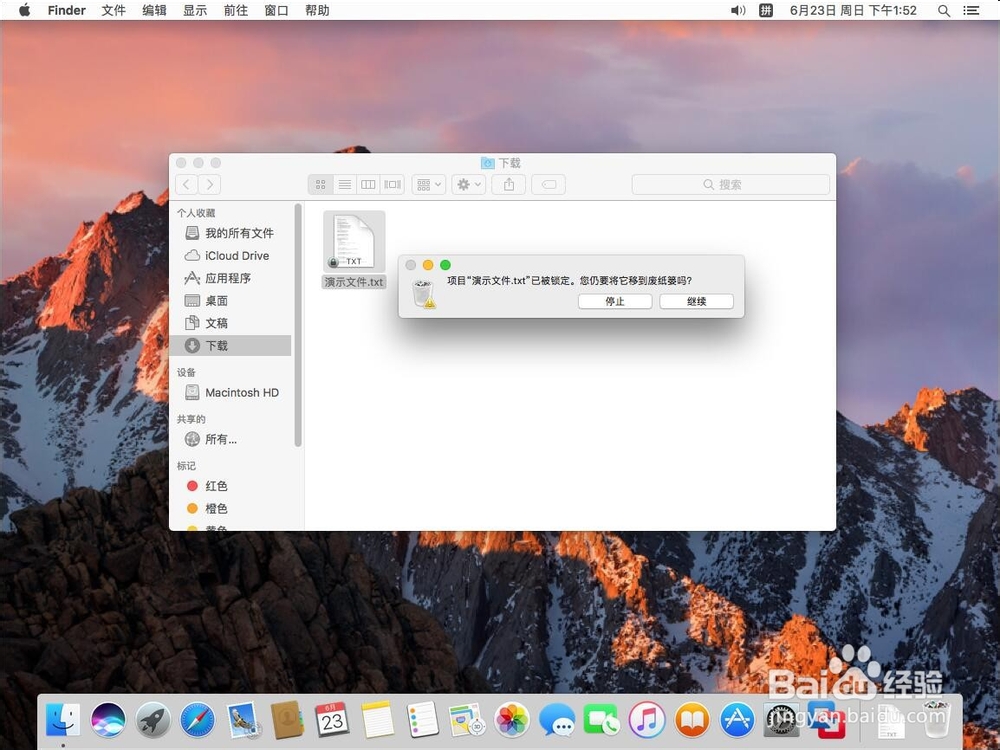Click the Share toolbar button

(x=509, y=184)
